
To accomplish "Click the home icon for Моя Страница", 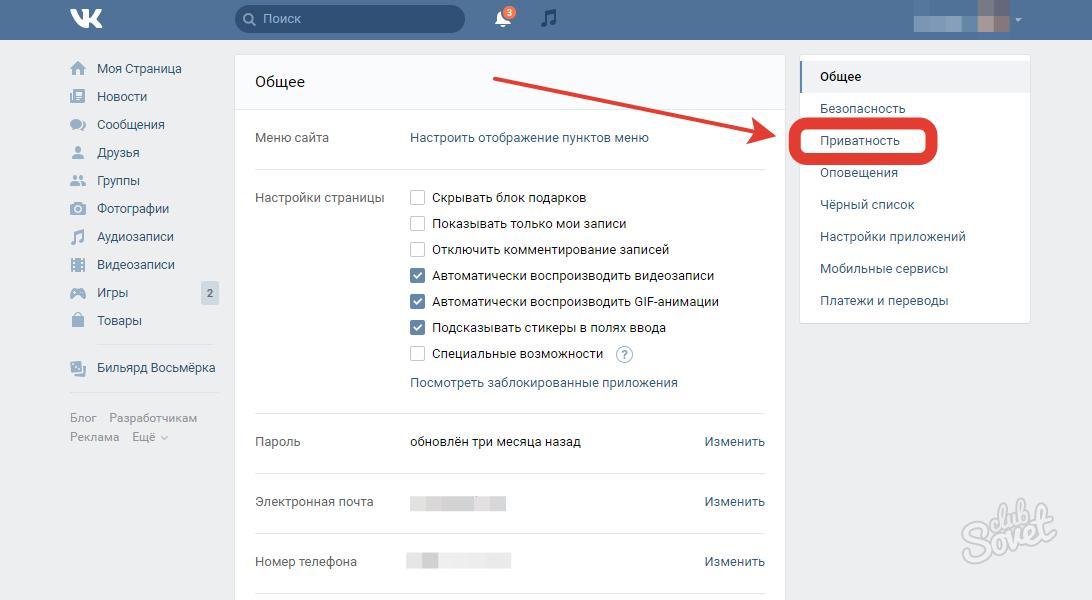I will 78,69.
